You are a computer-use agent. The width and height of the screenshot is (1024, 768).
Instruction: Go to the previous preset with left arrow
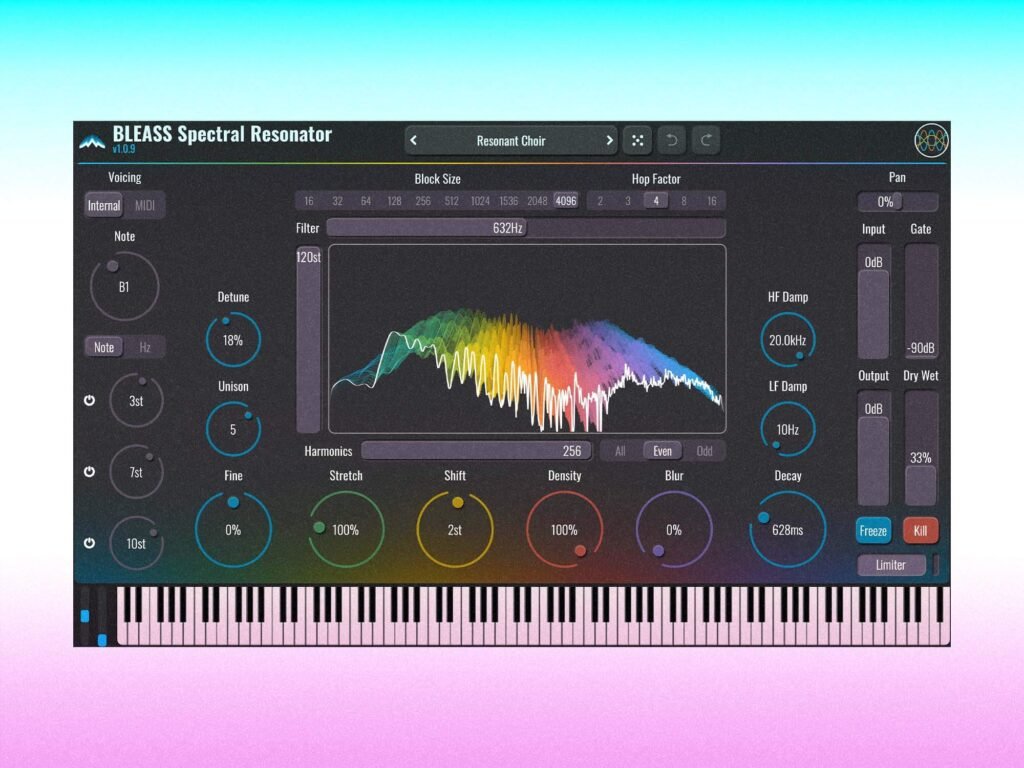pyautogui.click(x=413, y=140)
